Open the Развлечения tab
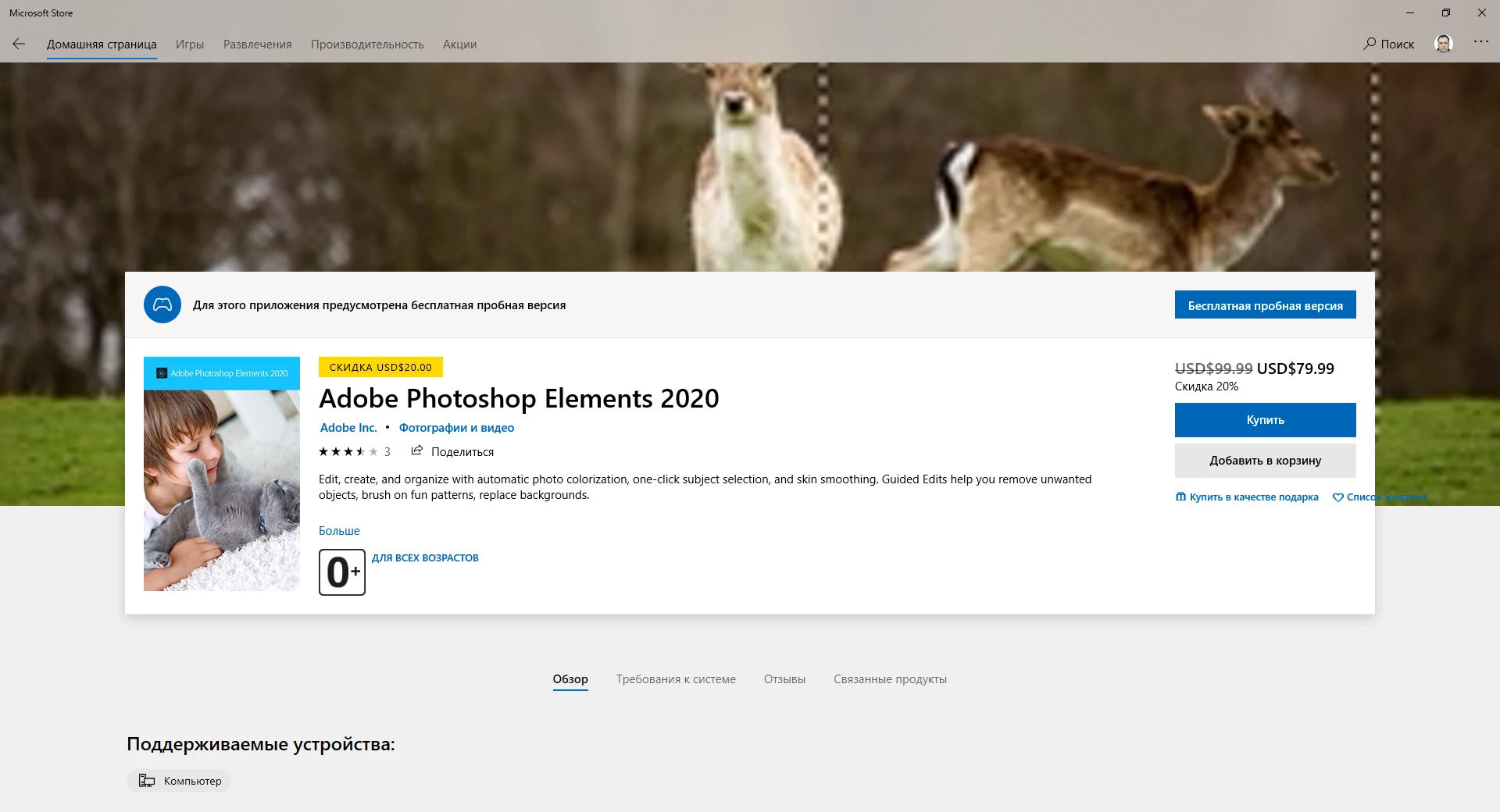Image resolution: width=1500 pixels, height=812 pixels. pyautogui.click(x=257, y=45)
